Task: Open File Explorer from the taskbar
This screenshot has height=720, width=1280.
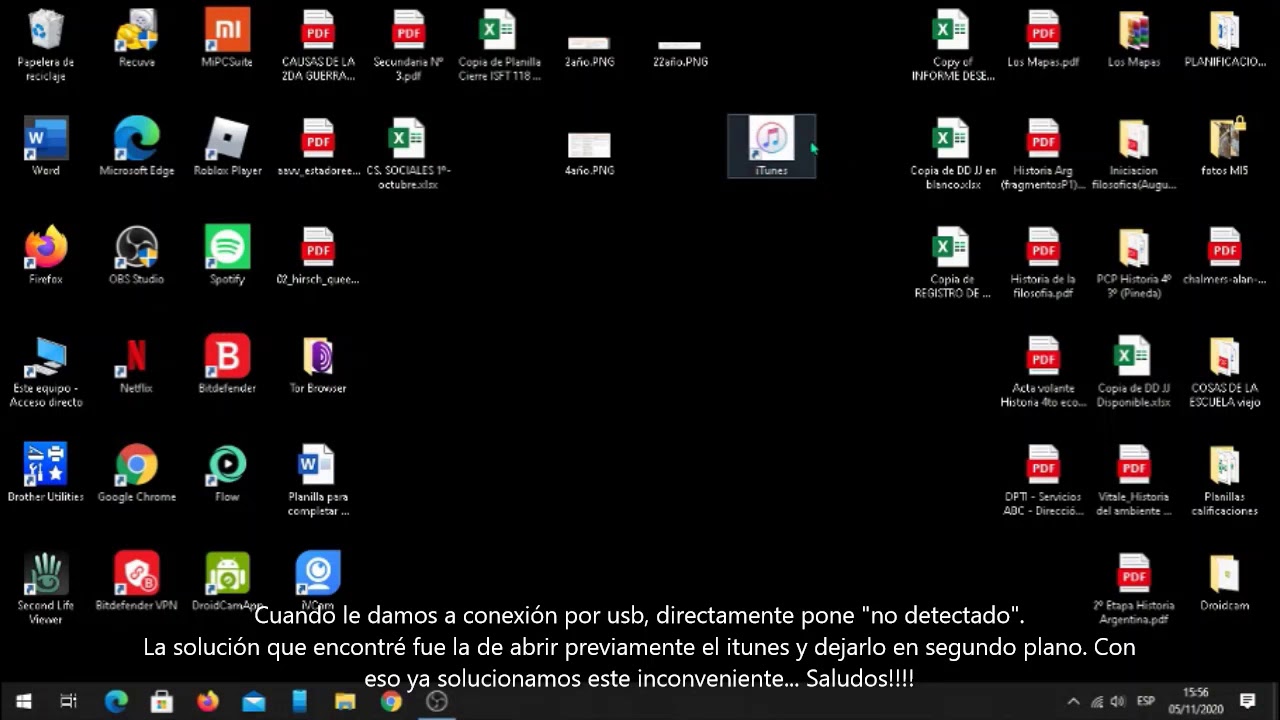Action: (x=345, y=701)
